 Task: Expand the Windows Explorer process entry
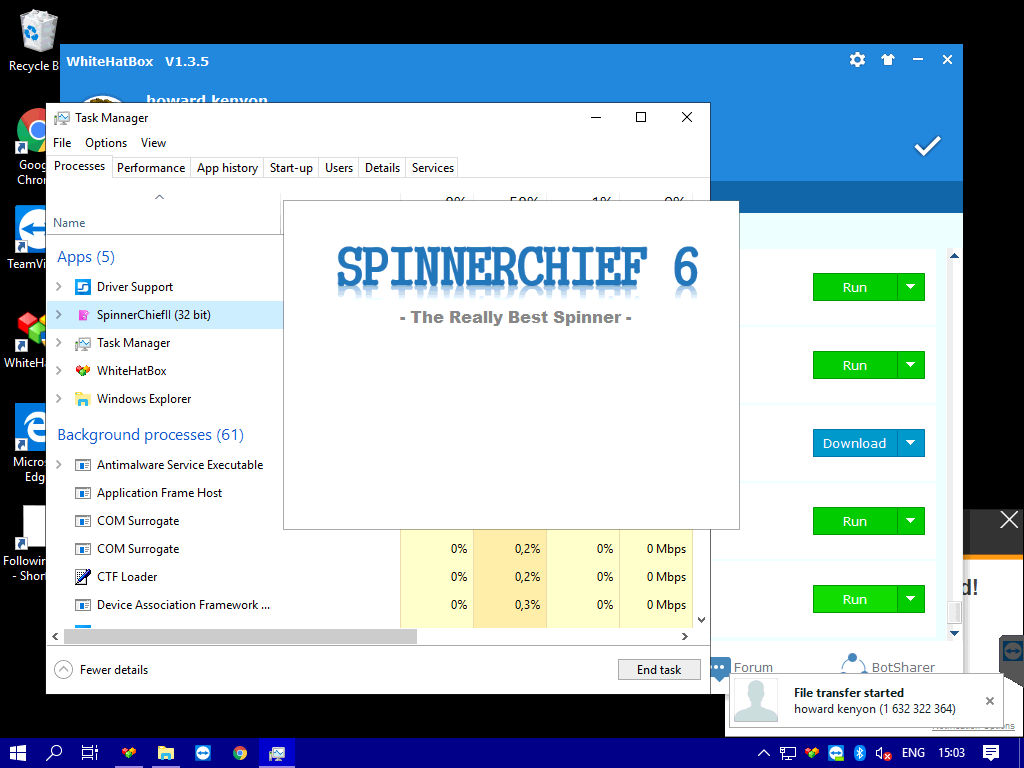click(x=59, y=399)
